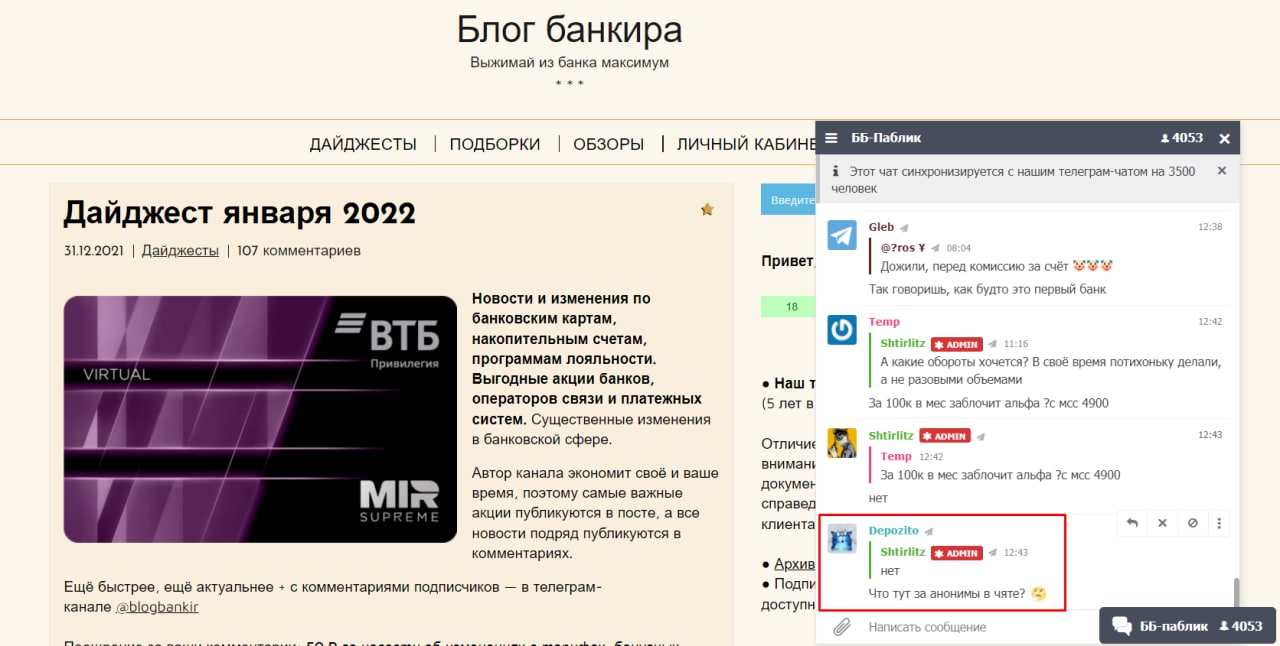
Task: Click the 12:38 timestamp on Gleb's message
Action: point(1210,227)
